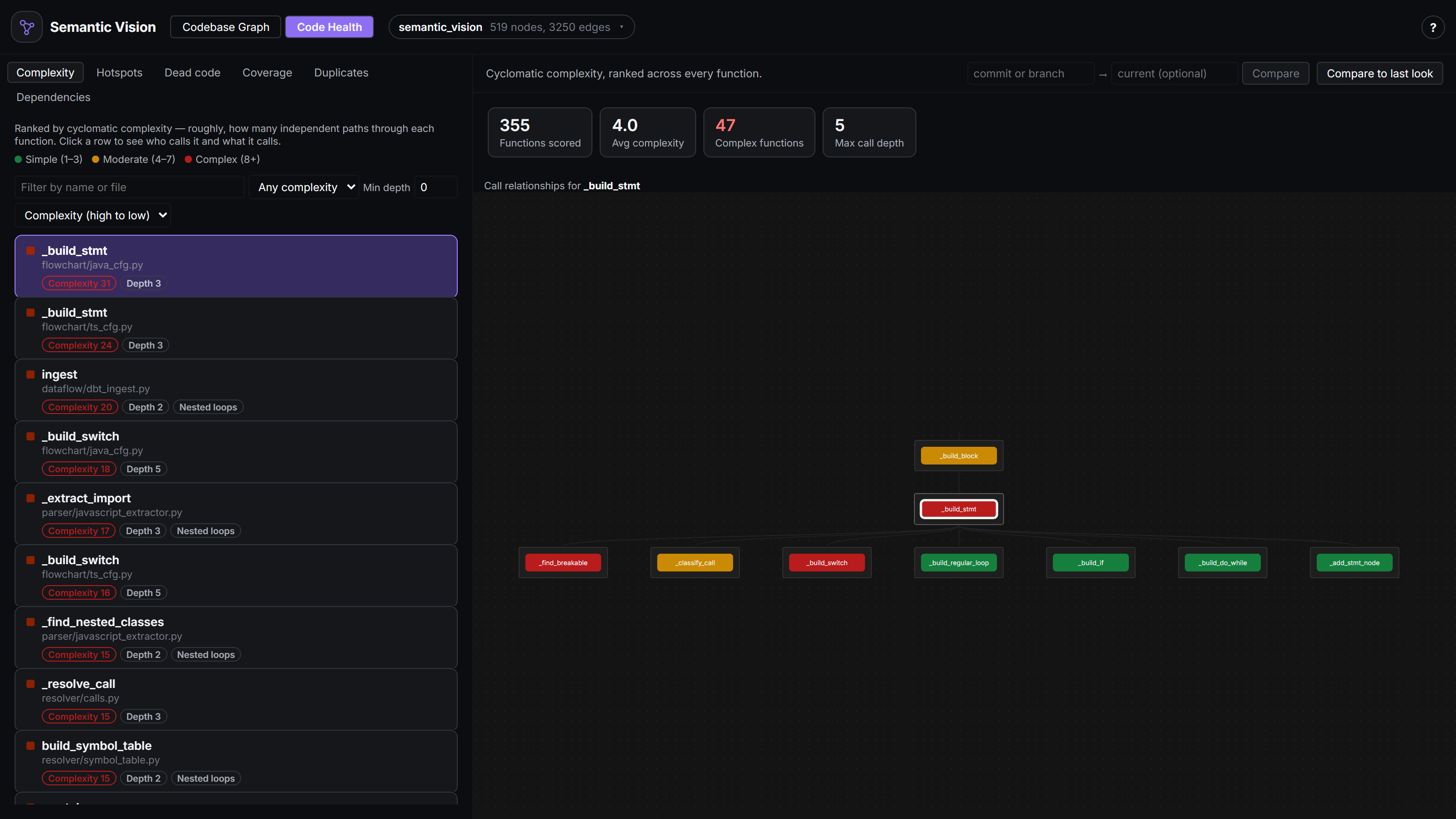
Task: Select the Code Health tab
Action: click(x=329, y=27)
